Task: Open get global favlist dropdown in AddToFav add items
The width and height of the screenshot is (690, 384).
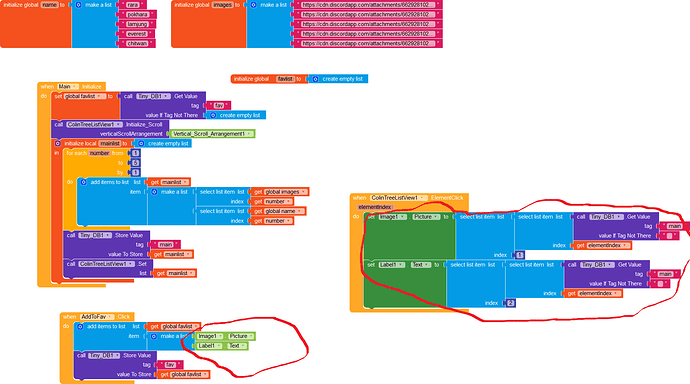Action: point(196,326)
